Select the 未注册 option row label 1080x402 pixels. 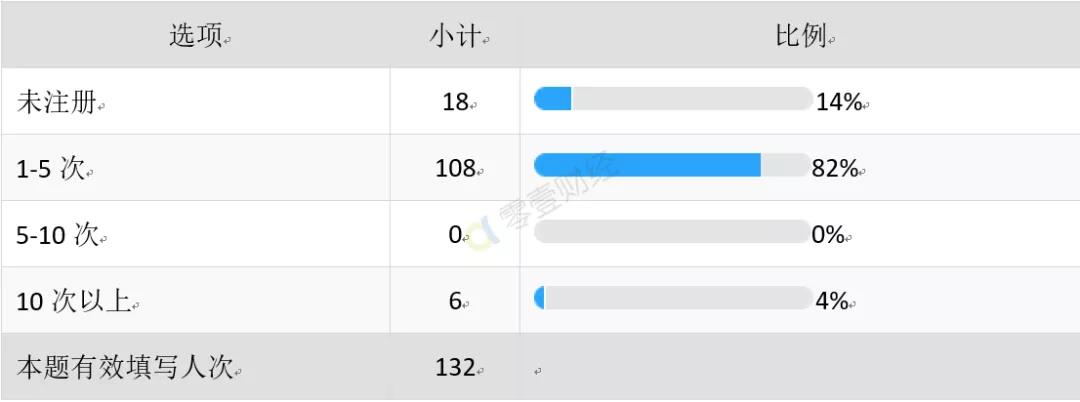click(x=56, y=103)
